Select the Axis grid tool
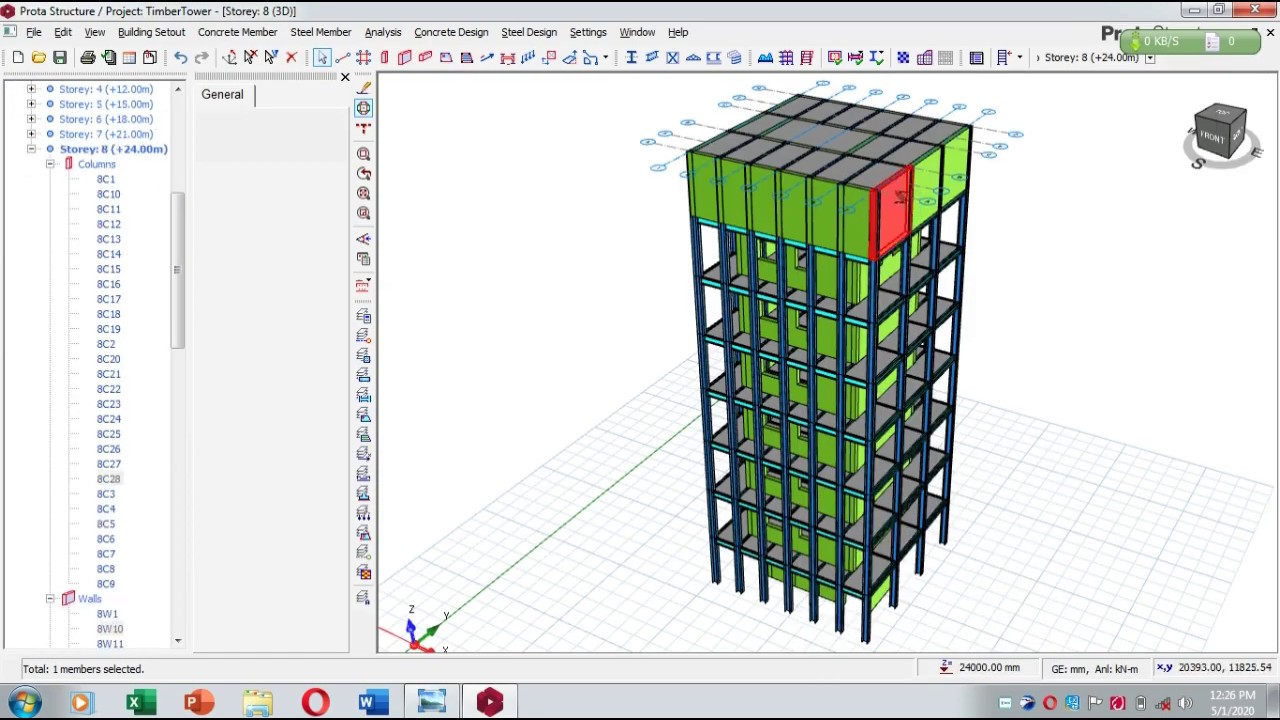 pyautogui.click(x=364, y=58)
